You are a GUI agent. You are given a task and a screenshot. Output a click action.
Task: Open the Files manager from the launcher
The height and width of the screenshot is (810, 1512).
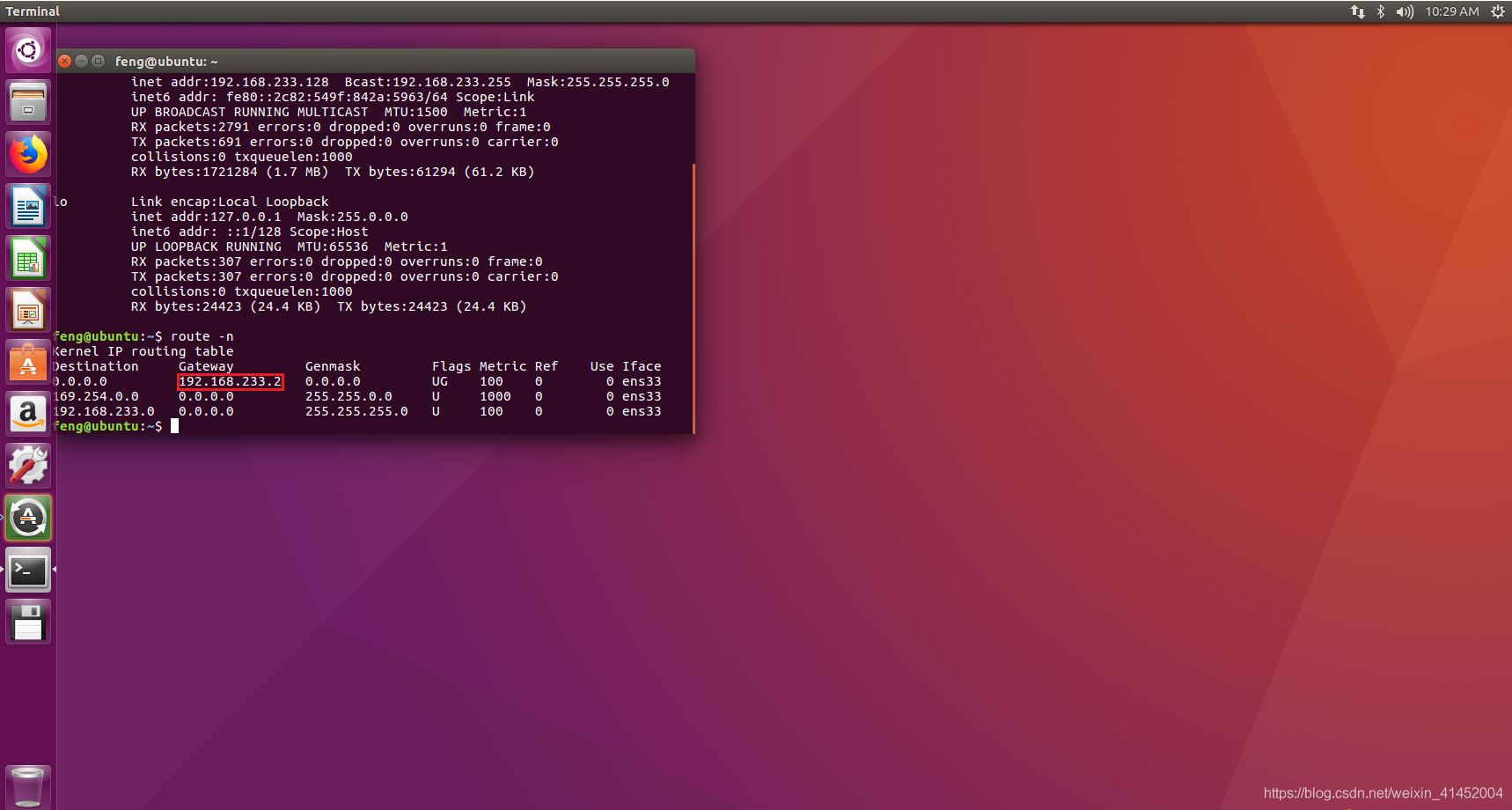[28, 102]
